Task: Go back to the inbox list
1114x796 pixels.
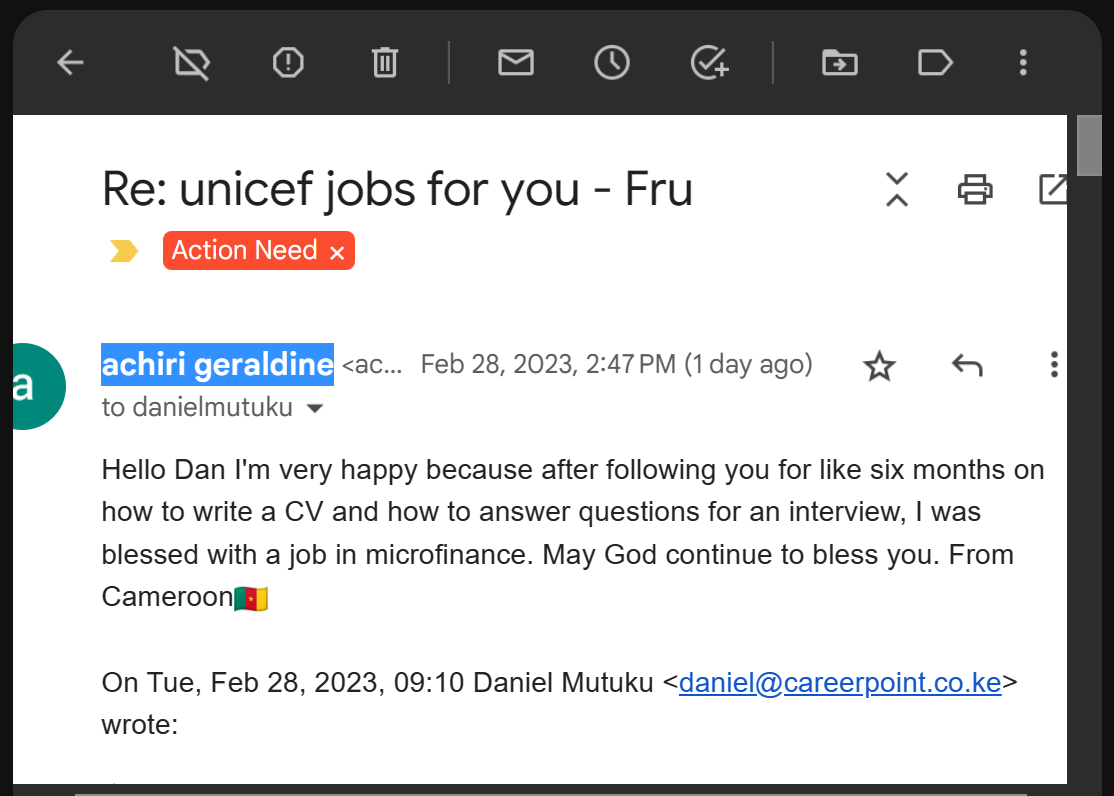Action: click(70, 63)
